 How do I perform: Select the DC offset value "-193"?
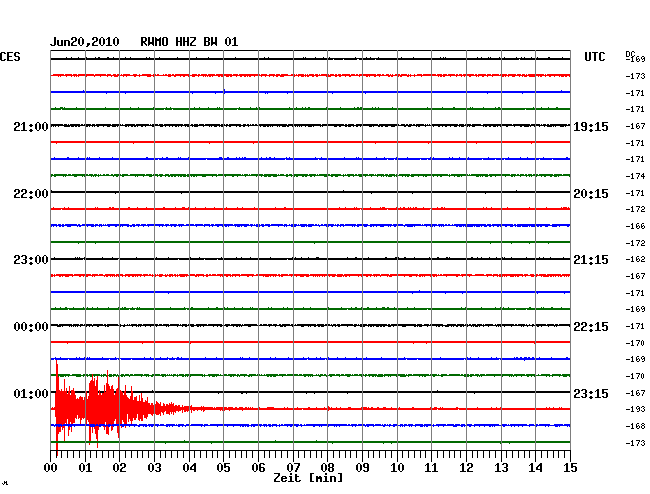pos(635,409)
